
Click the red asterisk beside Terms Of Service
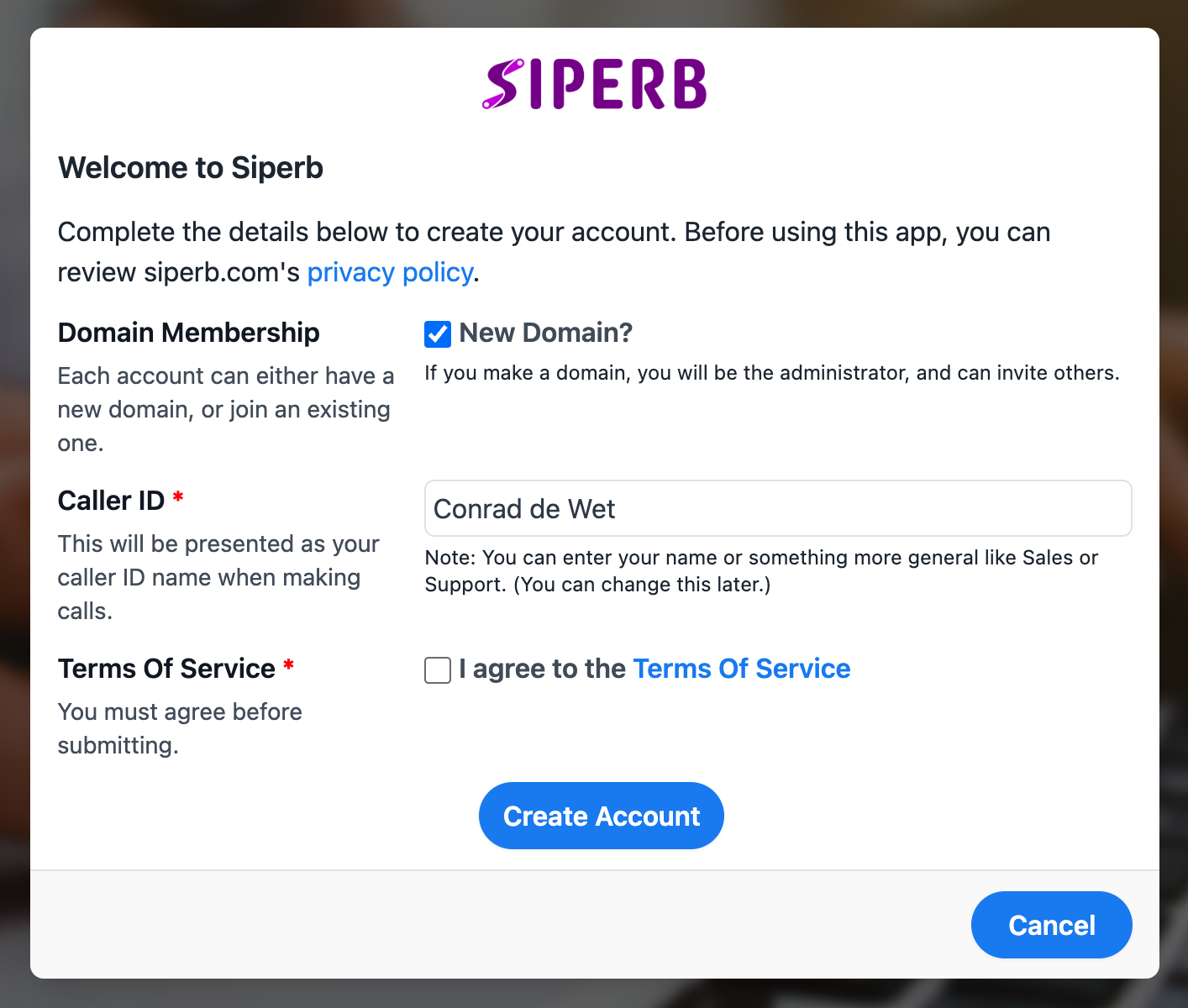point(288,666)
